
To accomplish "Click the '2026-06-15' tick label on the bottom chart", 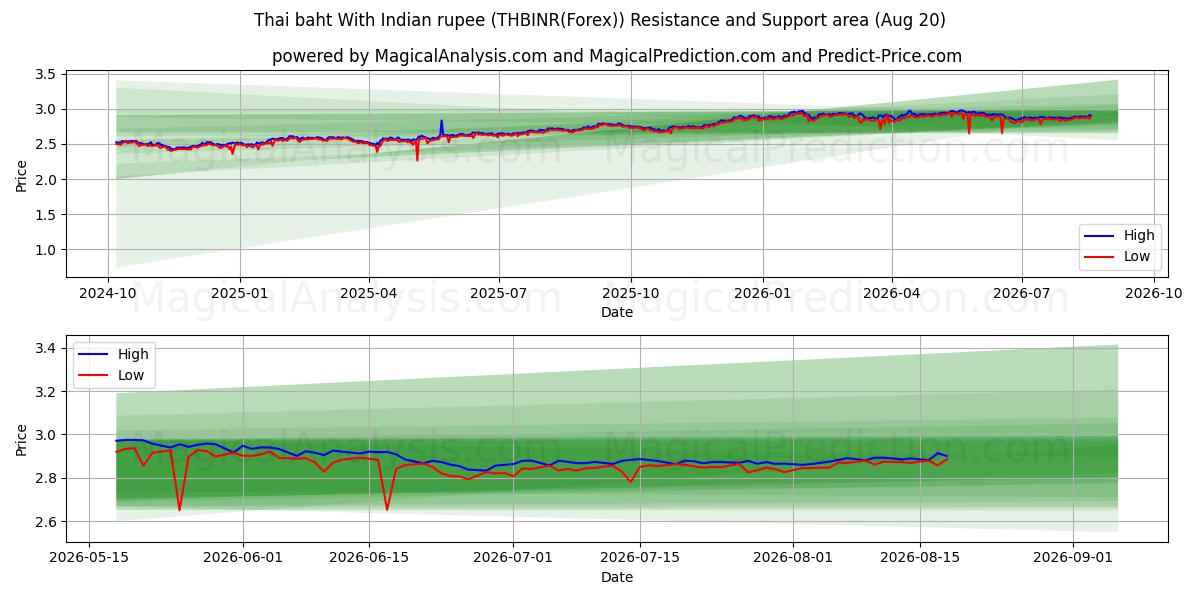I will [369, 558].
